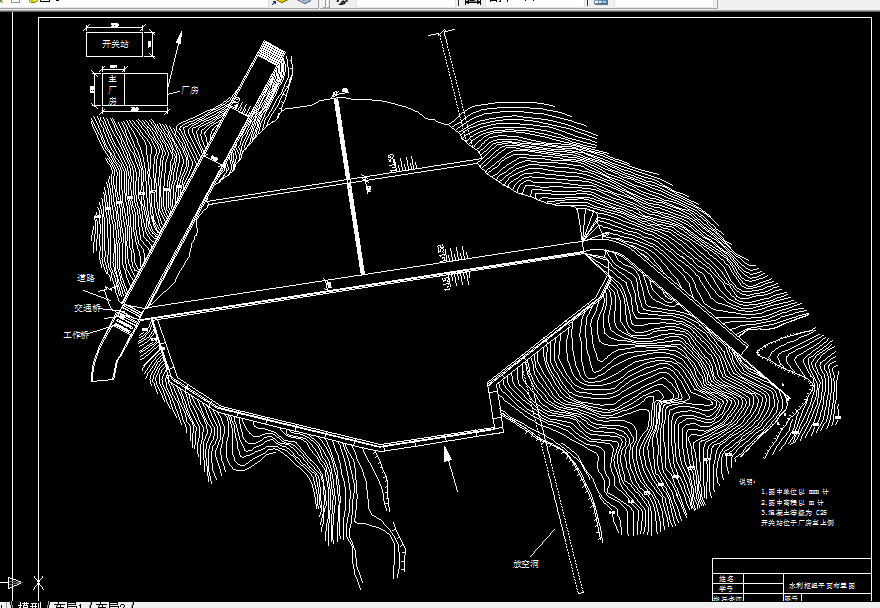Open the 布局2 layout tab
Image resolution: width=880 pixels, height=608 pixels.
(114, 605)
